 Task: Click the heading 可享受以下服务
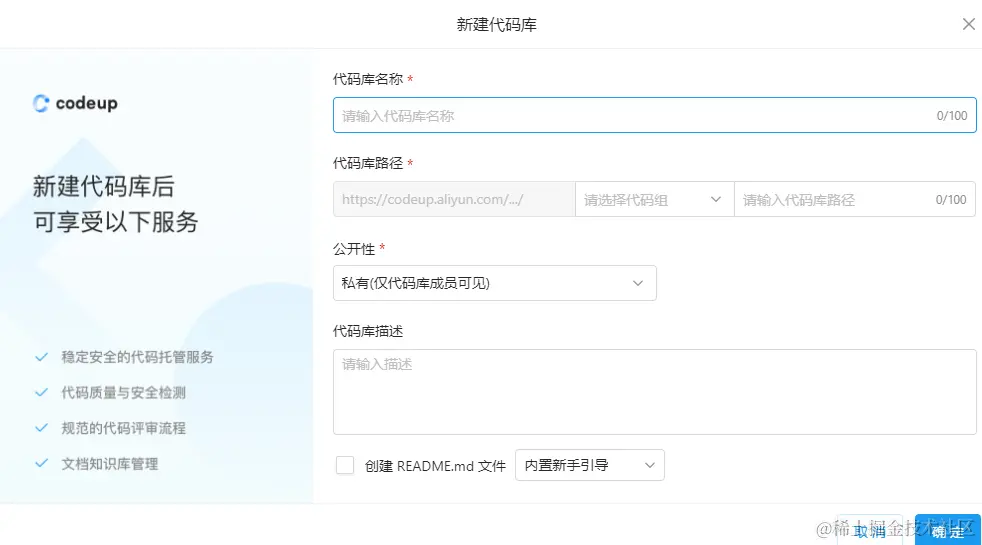click(115, 222)
